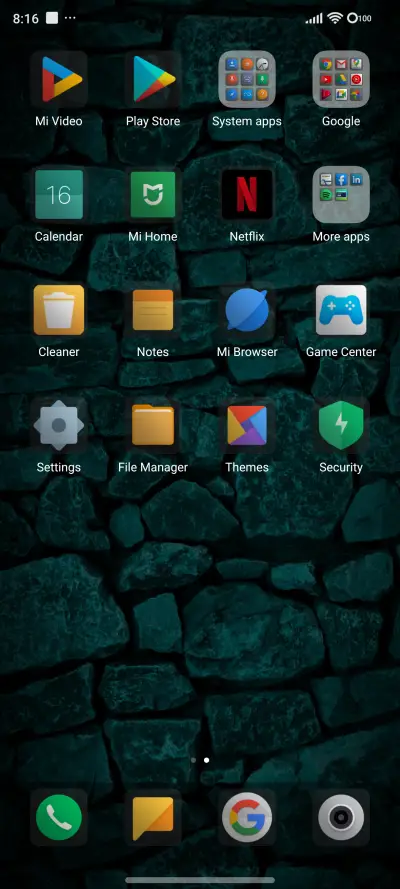Tap the Wi-Fi status icon
Image resolution: width=400 pixels, height=889 pixels.
point(335,18)
